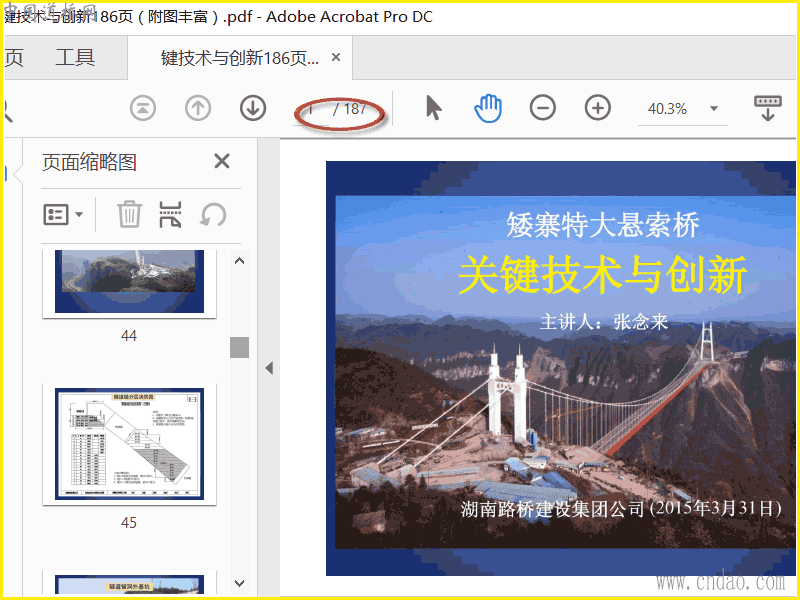The height and width of the screenshot is (600, 800).
Task: Zoom in with the plus icon
Action: coord(597,108)
